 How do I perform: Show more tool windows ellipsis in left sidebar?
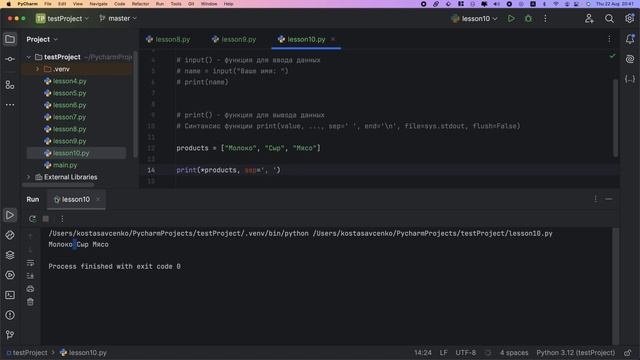click(x=10, y=105)
